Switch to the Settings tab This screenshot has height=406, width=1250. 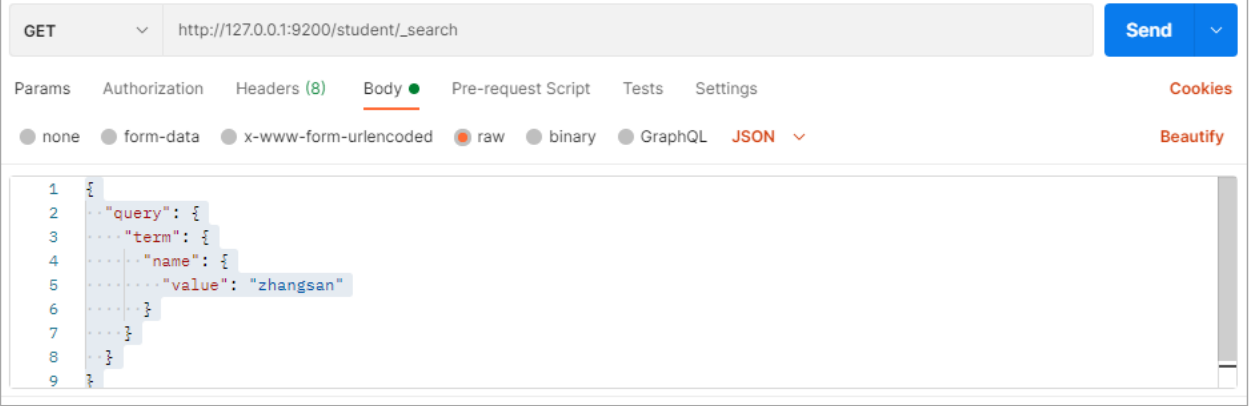[726, 89]
